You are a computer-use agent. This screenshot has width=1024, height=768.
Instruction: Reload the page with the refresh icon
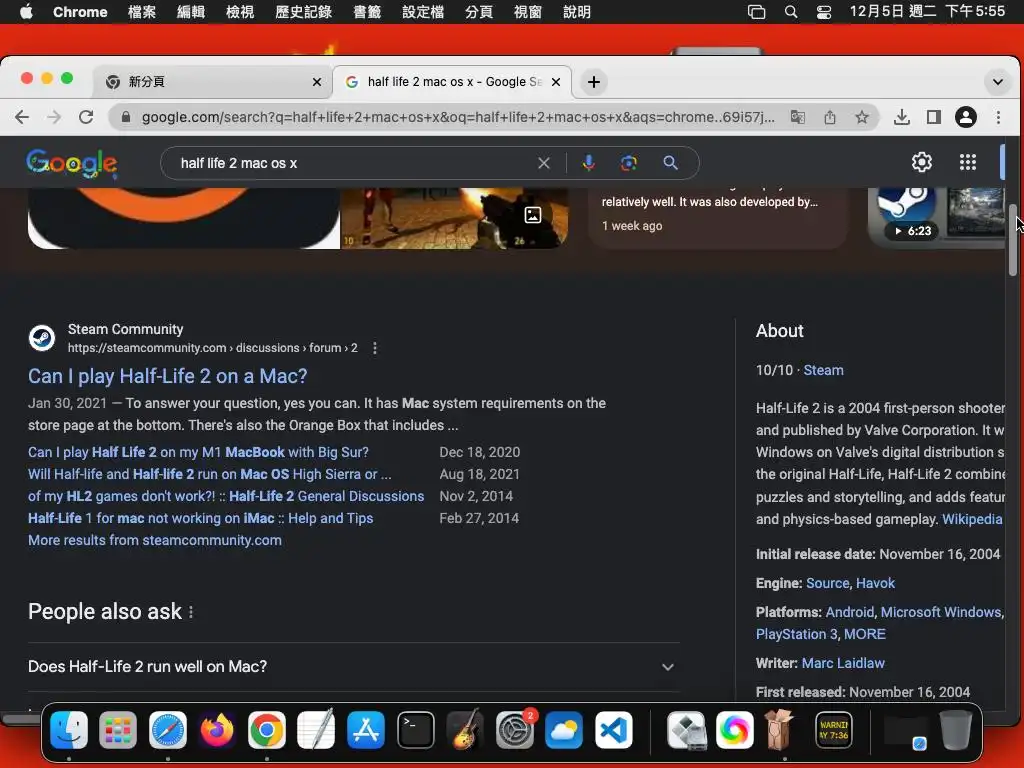pyautogui.click(x=86, y=117)
